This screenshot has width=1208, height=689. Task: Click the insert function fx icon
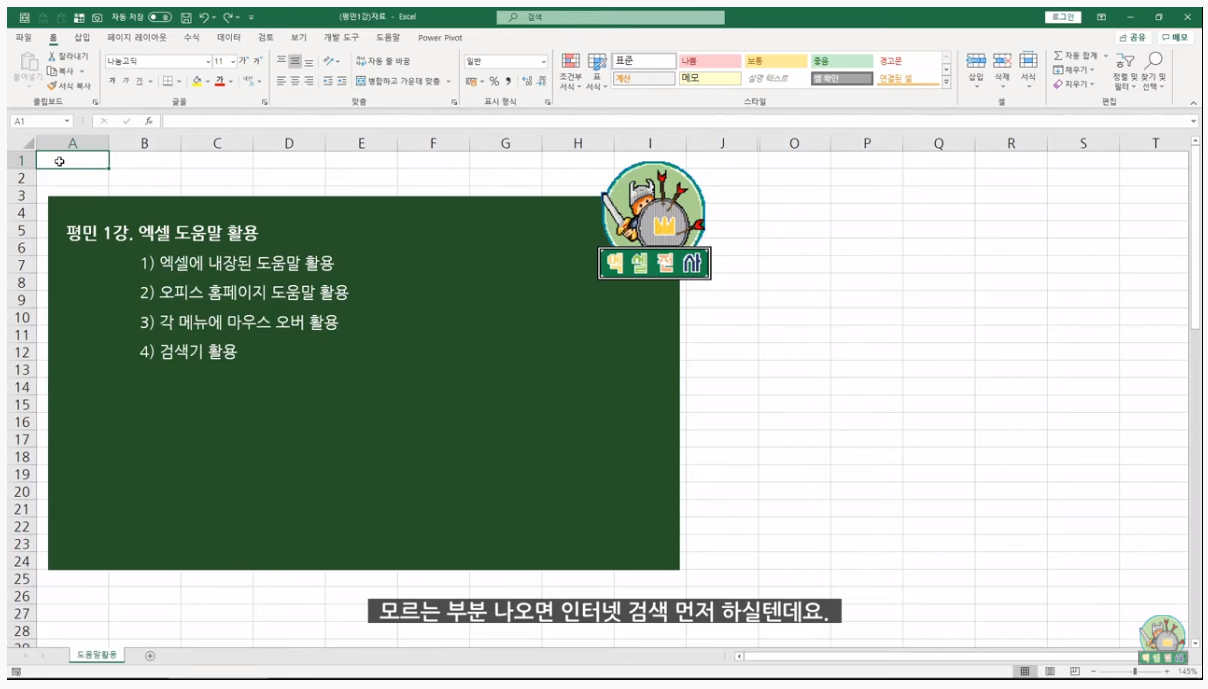pos(149,121)
